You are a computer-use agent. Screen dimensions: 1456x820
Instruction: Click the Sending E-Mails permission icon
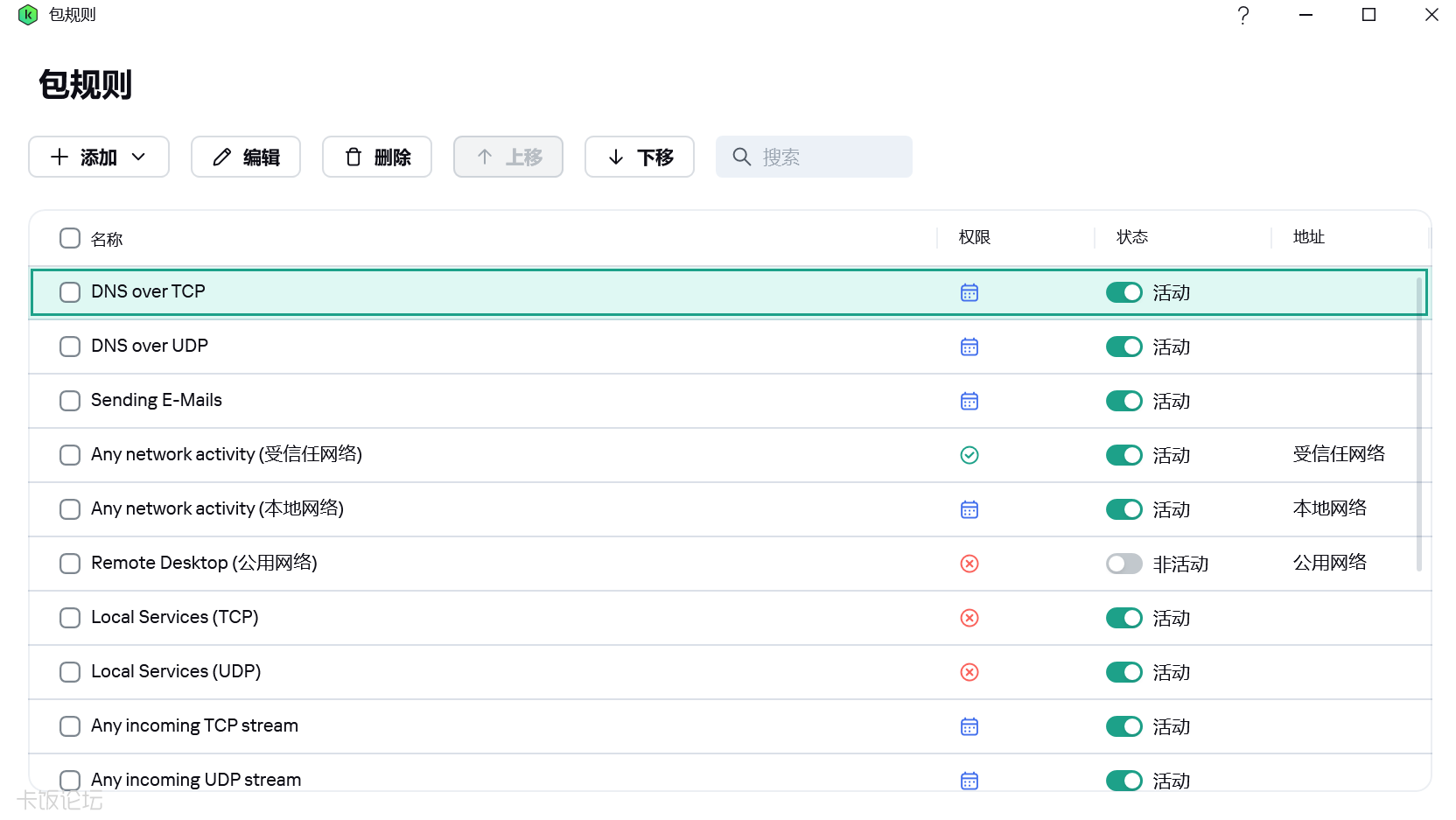969,401
